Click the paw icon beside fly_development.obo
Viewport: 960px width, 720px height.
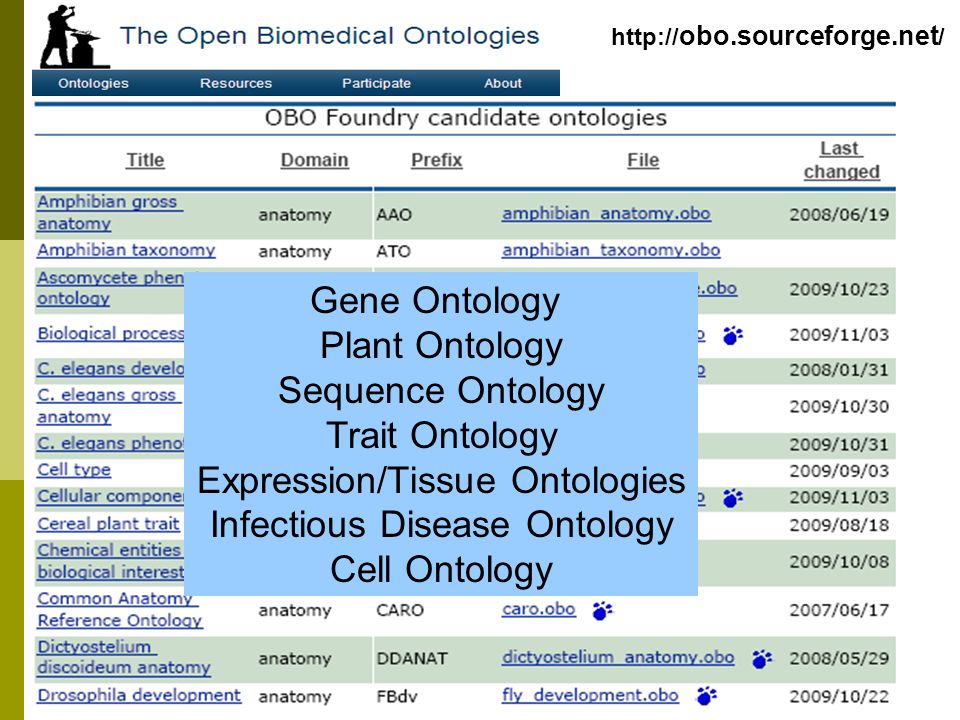[x=707, y=696]
